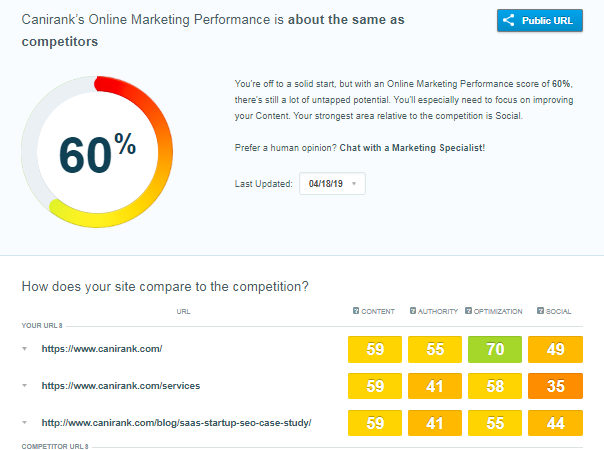The image size is (604, 450).
Task: Click the COMPETITOR URLS section label
Action: pyautogui.click(x=55, y=446)
